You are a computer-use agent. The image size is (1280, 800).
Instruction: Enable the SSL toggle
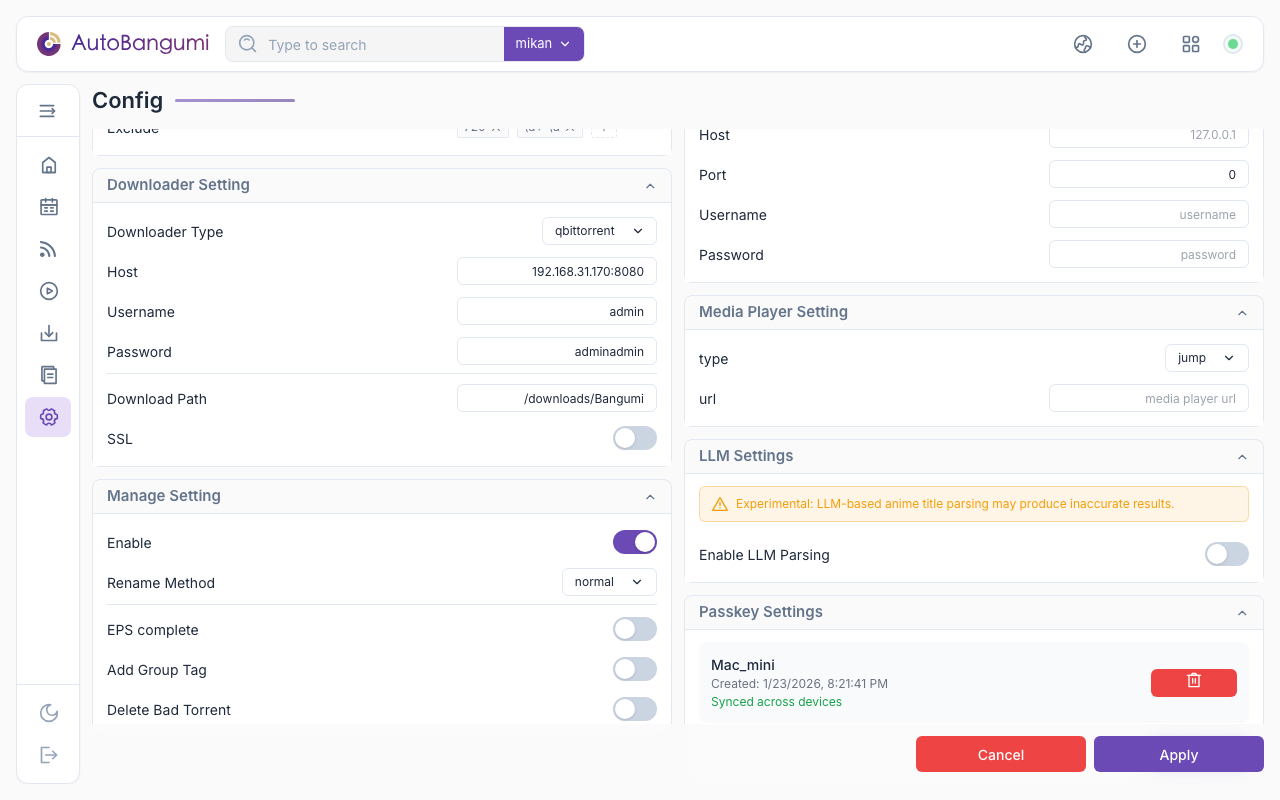tap(634, 438)
